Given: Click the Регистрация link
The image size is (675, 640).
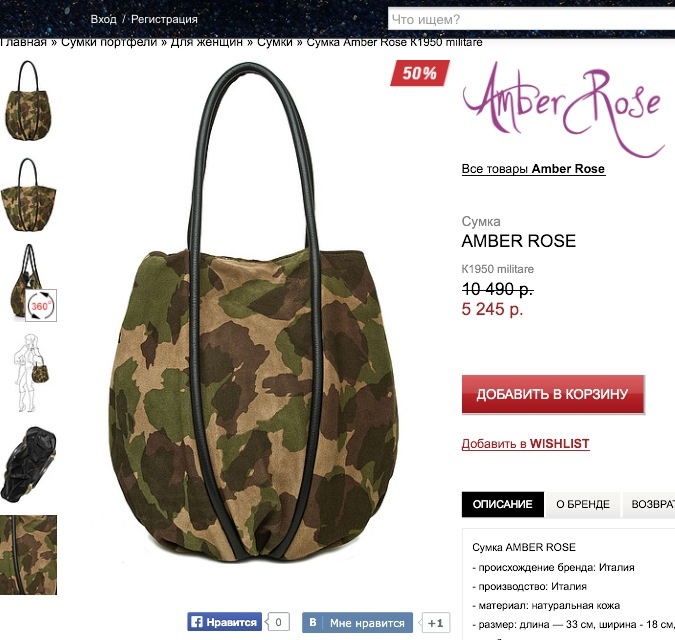Looking at the screenshot, I should (x=164, y=19).
